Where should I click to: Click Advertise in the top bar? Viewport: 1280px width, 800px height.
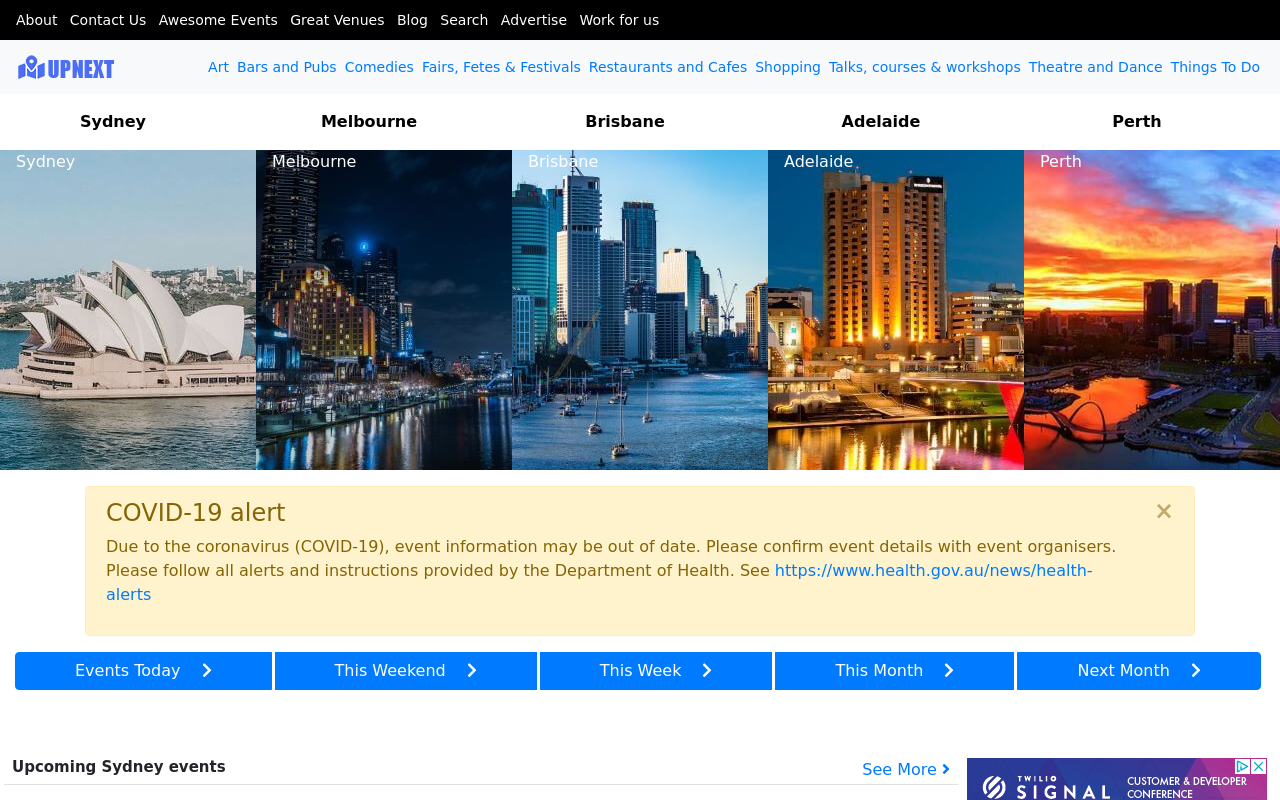point(534,20)
